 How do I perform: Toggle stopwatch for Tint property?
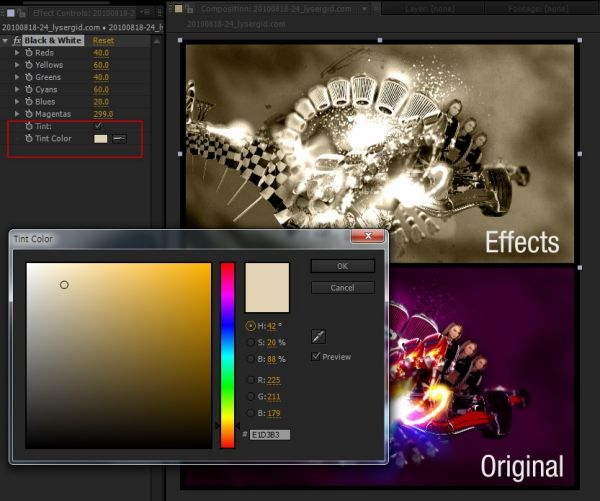(29, 126)
